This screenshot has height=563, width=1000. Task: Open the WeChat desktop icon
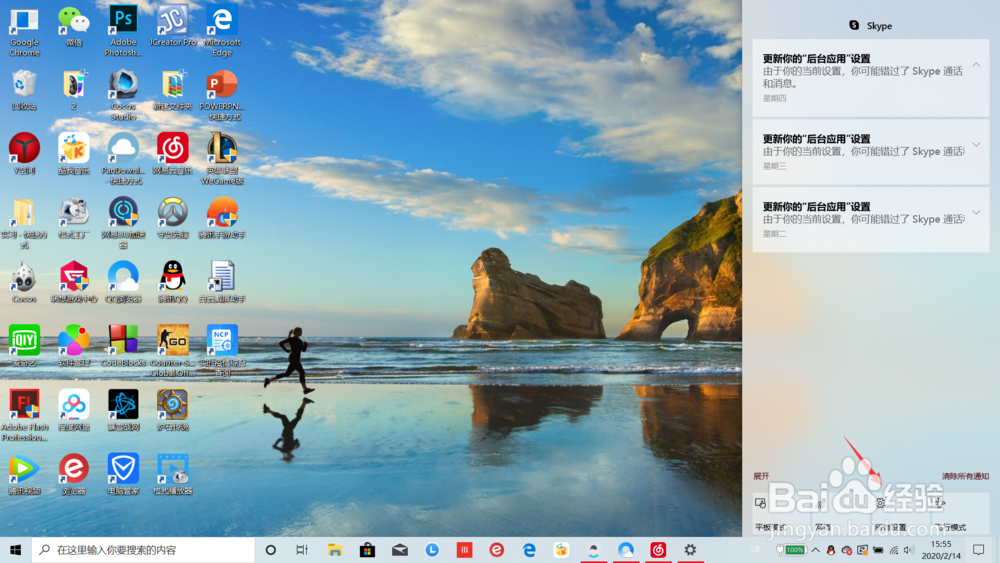[x=73, y=27]
